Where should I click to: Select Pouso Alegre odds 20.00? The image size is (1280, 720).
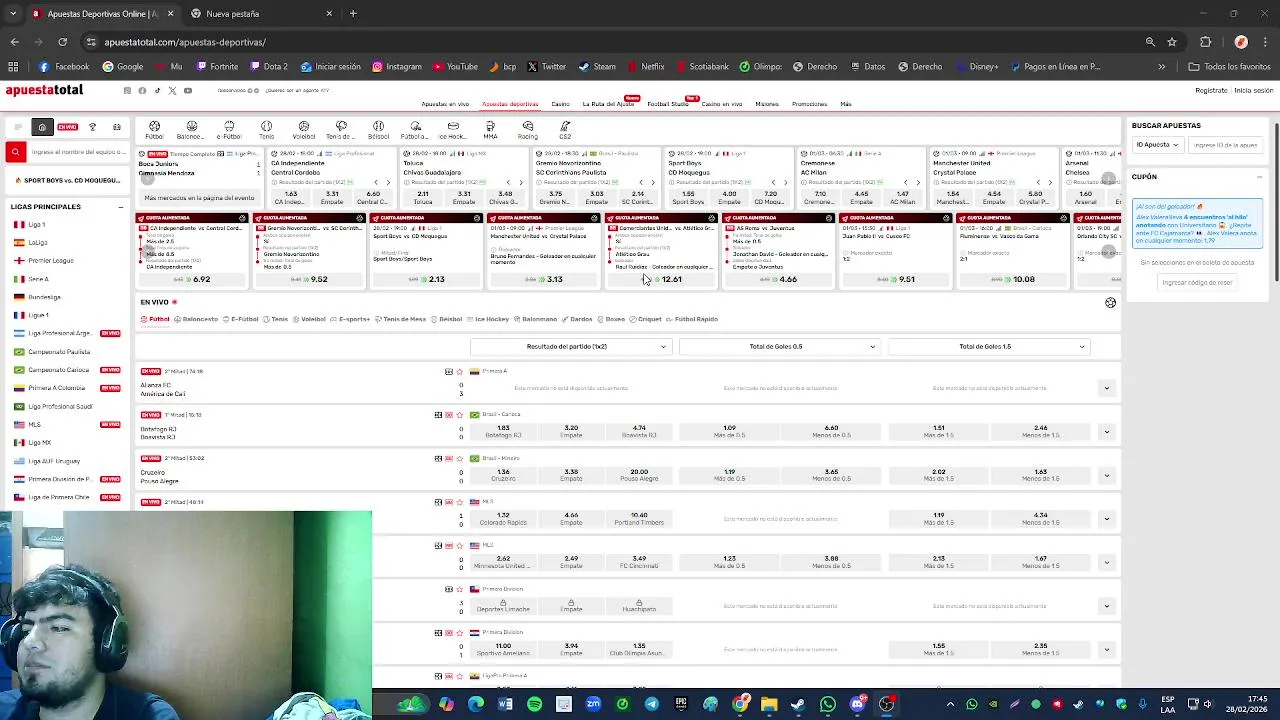click(639, 475)
